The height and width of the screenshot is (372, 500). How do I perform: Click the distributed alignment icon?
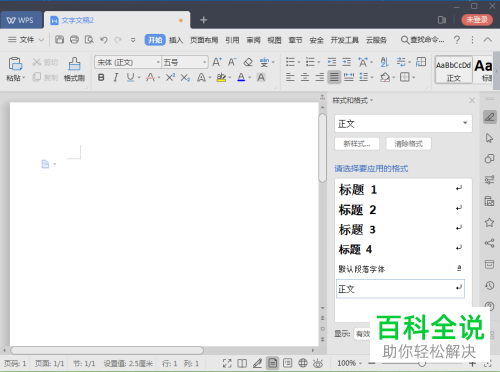(349, 77)
